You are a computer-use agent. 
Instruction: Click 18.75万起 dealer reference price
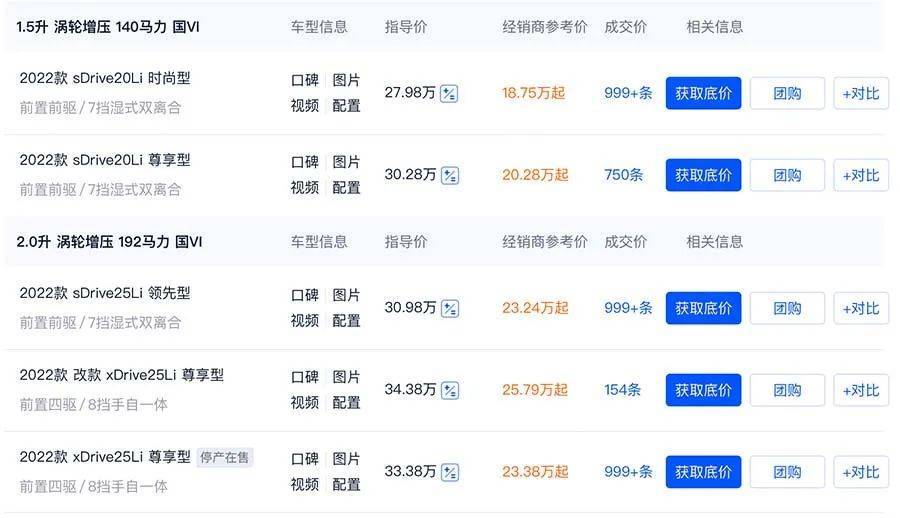tap(533, 93)
